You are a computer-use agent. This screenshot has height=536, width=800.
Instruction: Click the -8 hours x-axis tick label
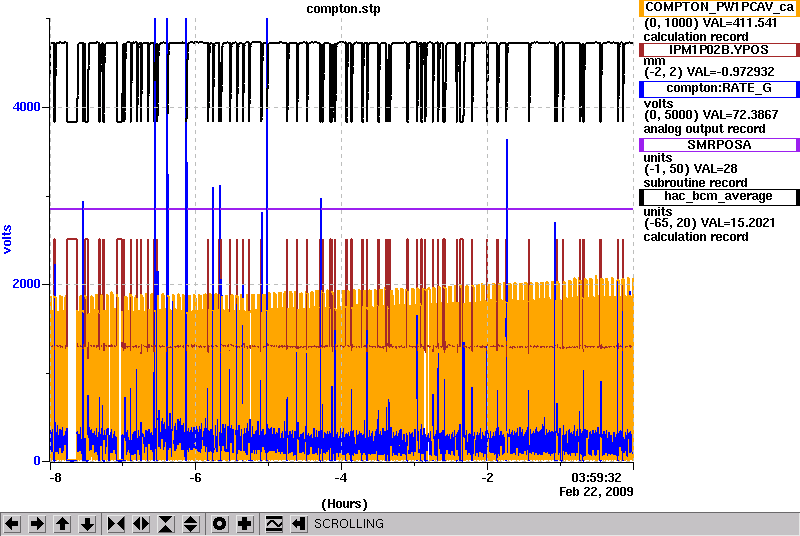[55, 478]
